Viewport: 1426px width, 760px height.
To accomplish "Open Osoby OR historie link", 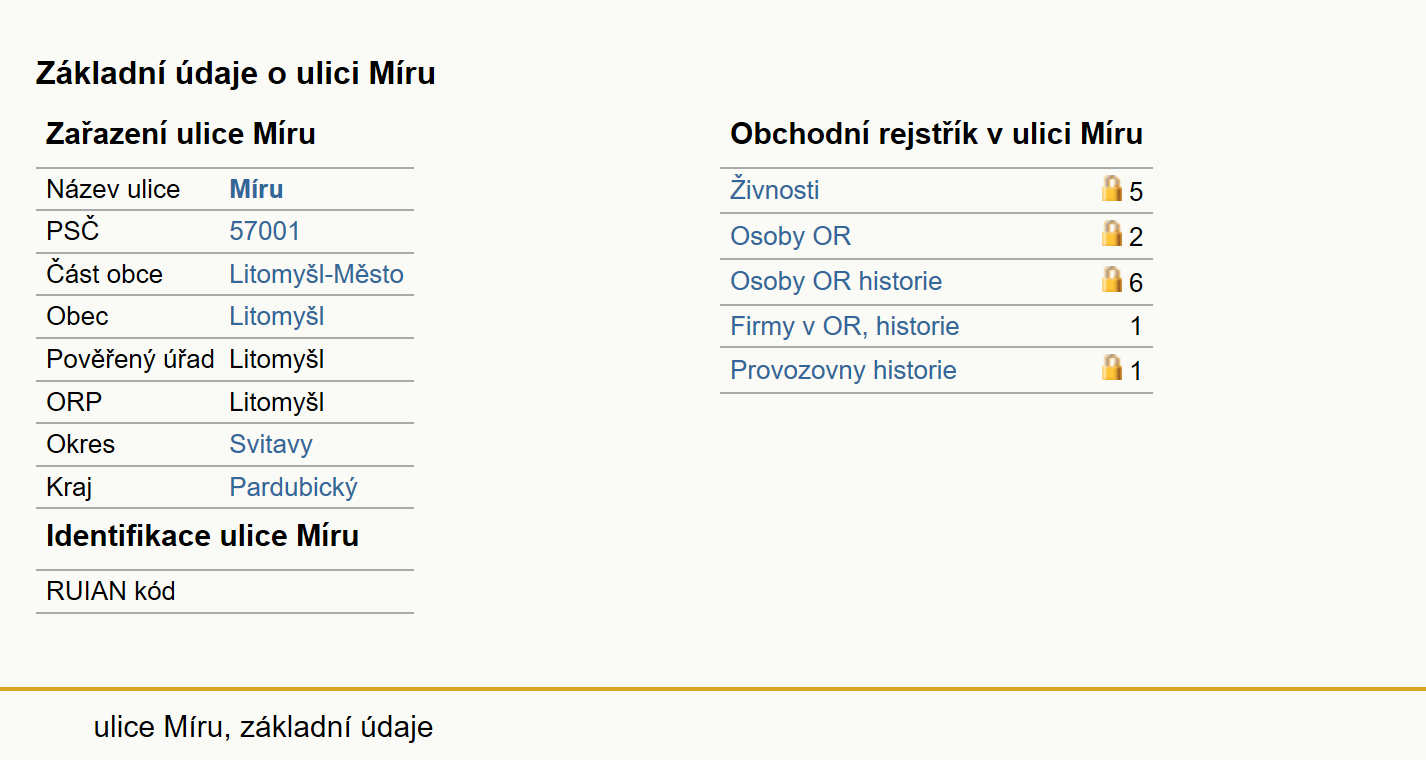I will tap(836, 281).
